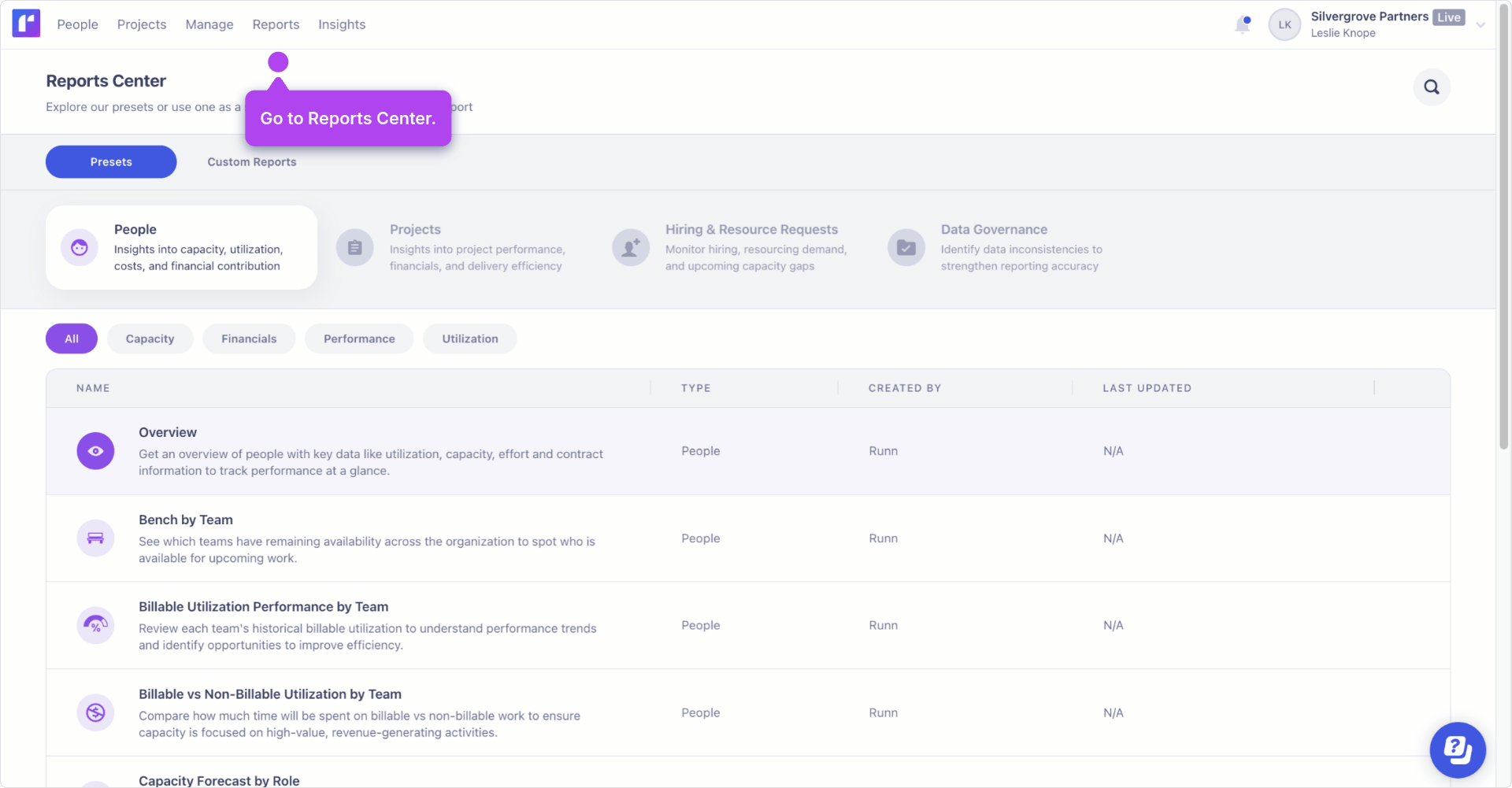Select Hiring & Resource Requests category
The height and width of the screenshot is (788, 1512).
(732, 248)
